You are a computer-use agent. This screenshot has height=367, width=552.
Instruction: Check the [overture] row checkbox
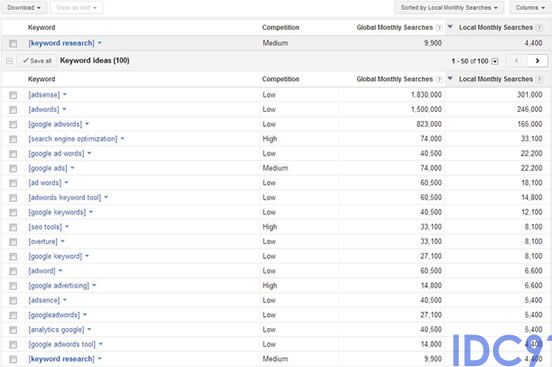click(x=13, y=242)
